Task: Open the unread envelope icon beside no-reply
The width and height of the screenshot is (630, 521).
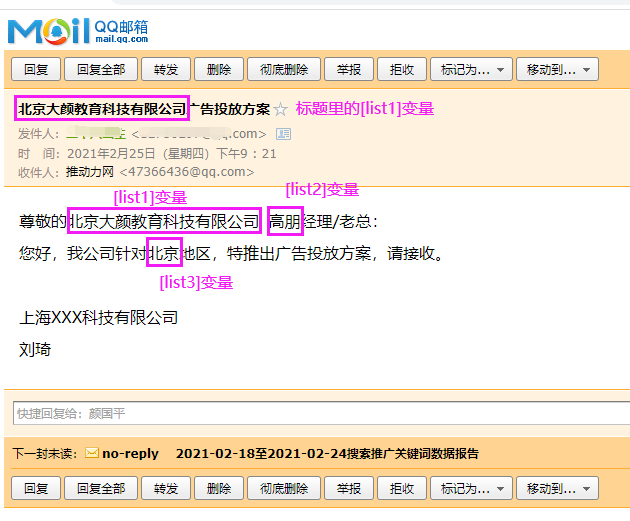Action: [92, 453]
